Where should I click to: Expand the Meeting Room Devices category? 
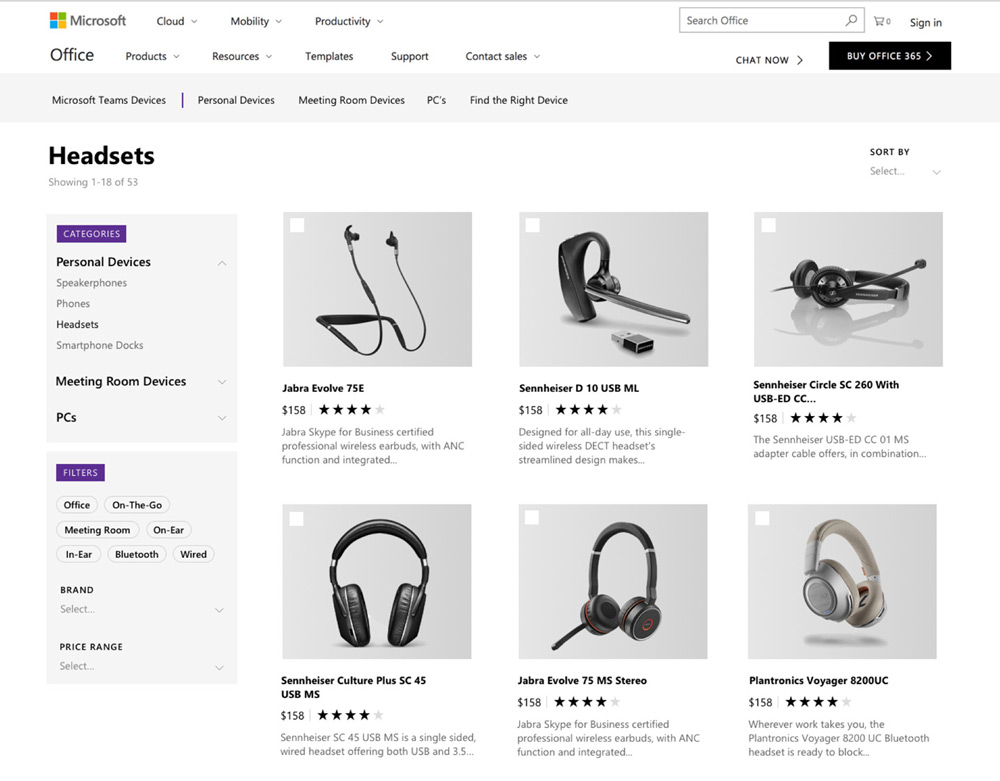[x=141, y=381]
